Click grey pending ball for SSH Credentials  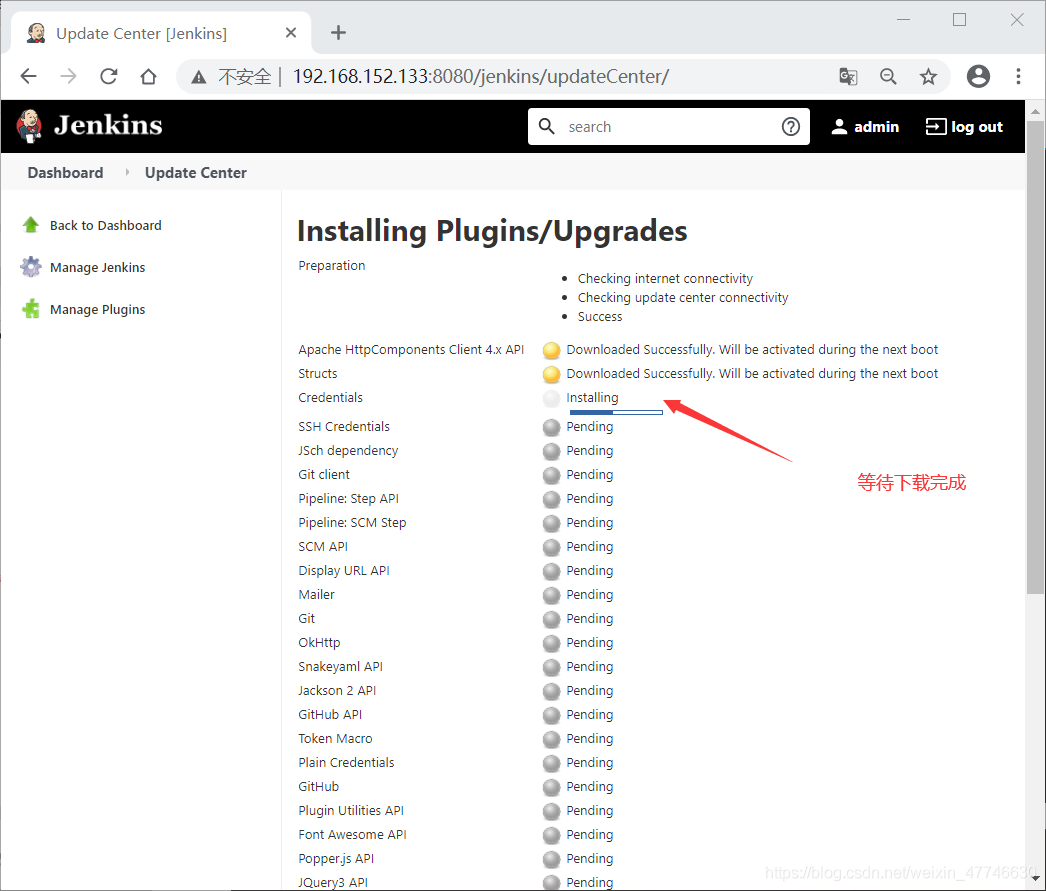552,427
